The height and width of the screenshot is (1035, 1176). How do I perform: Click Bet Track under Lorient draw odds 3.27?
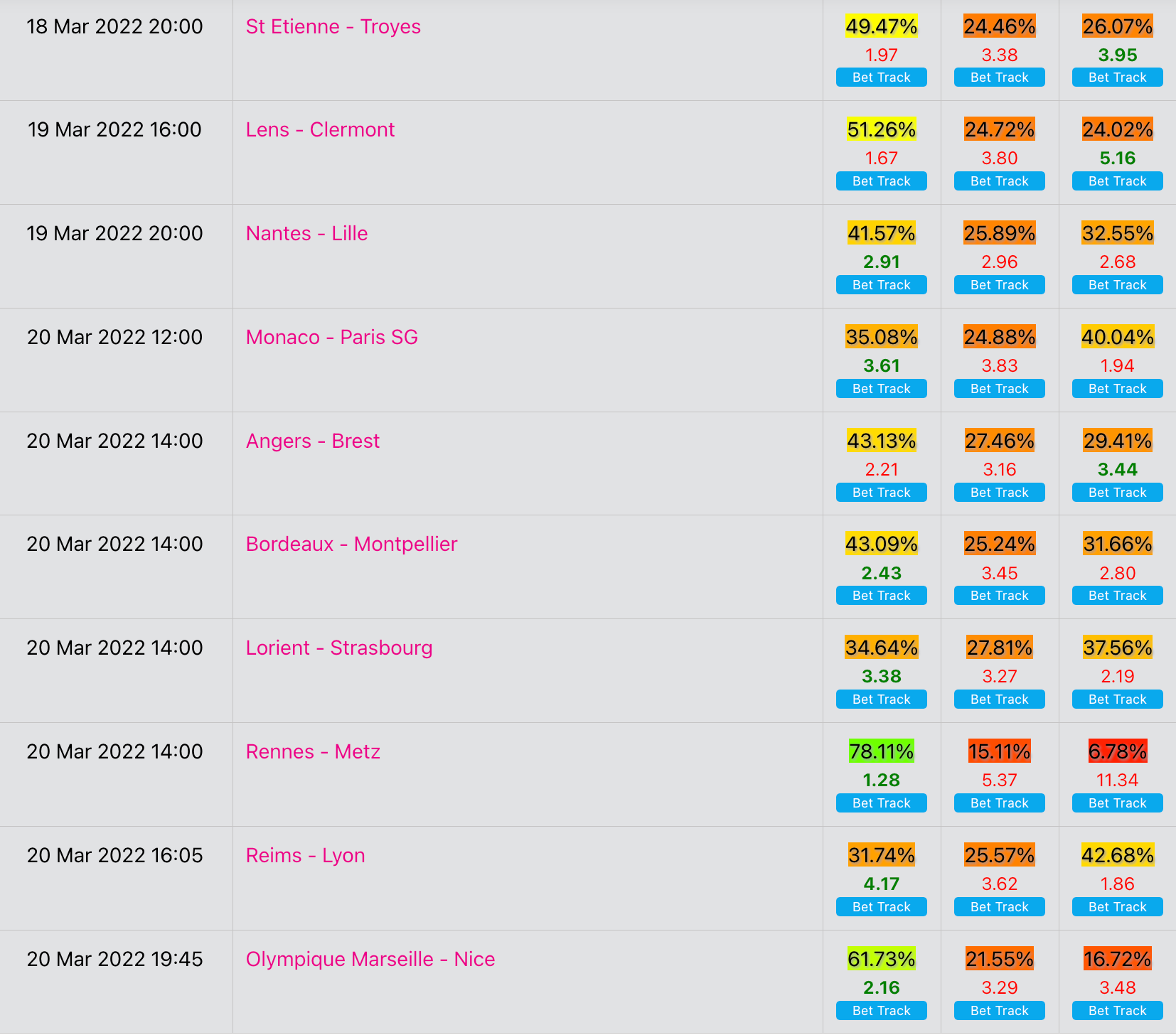[x=1000, y=699]
